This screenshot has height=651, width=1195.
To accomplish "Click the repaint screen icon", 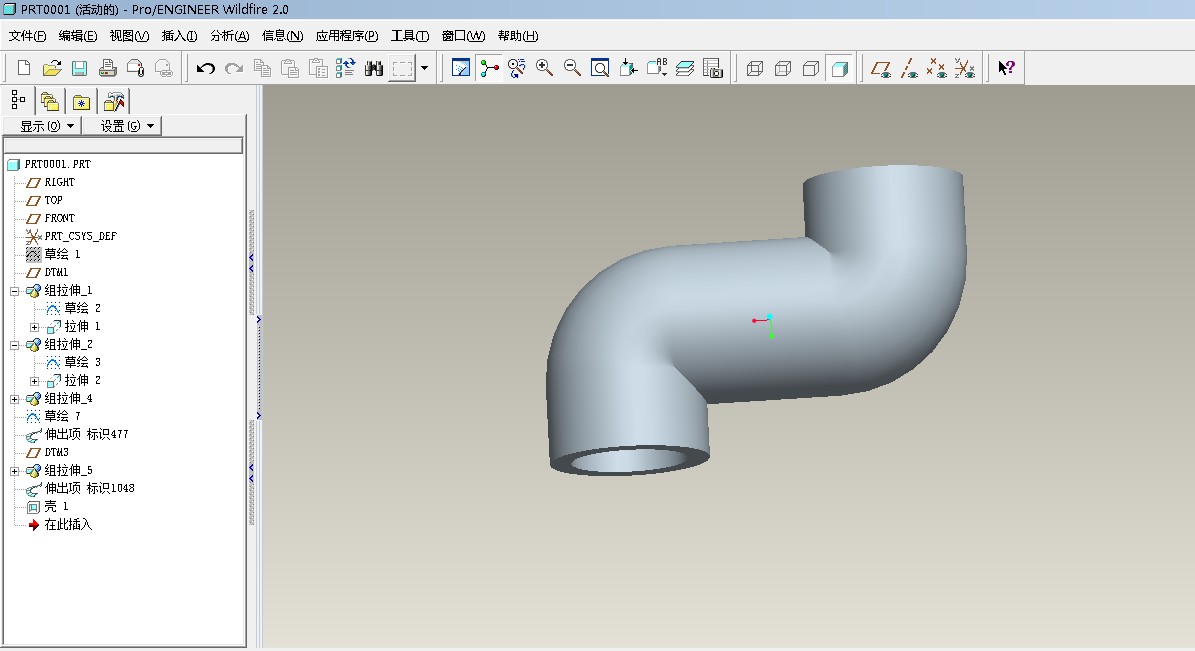I will 460,68.
